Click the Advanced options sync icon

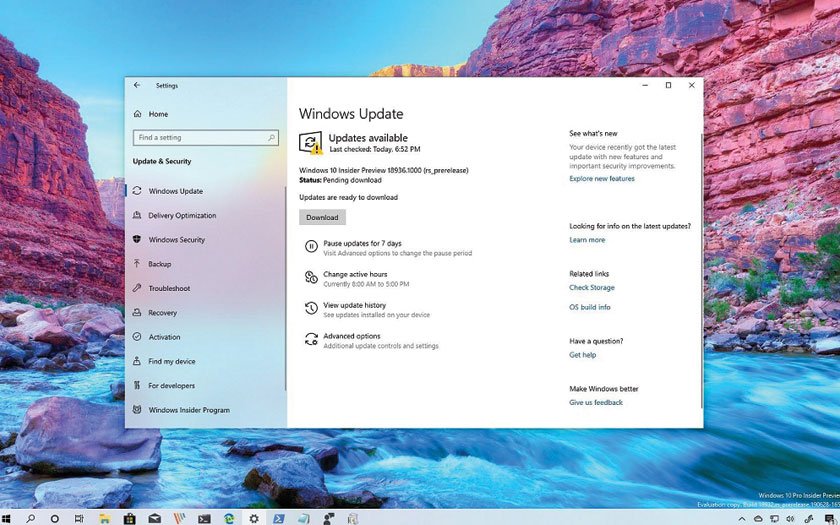(310, 340)
